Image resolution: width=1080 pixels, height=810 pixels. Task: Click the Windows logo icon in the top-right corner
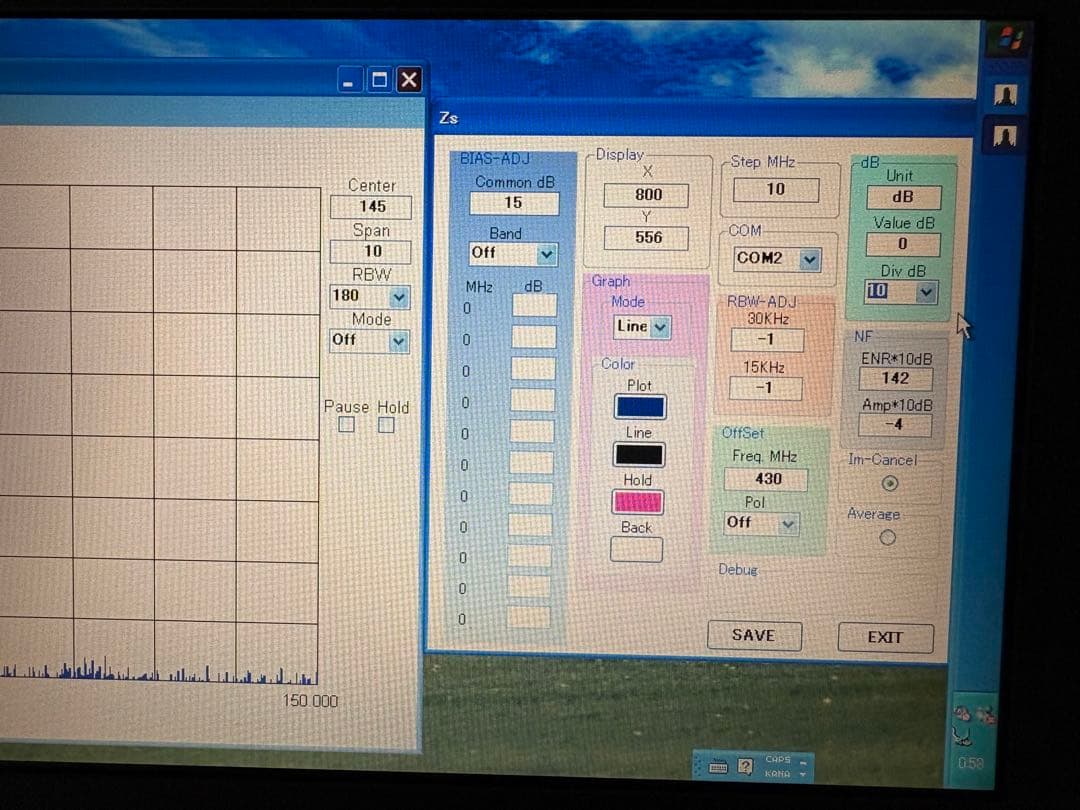(x=1009, y=38)
